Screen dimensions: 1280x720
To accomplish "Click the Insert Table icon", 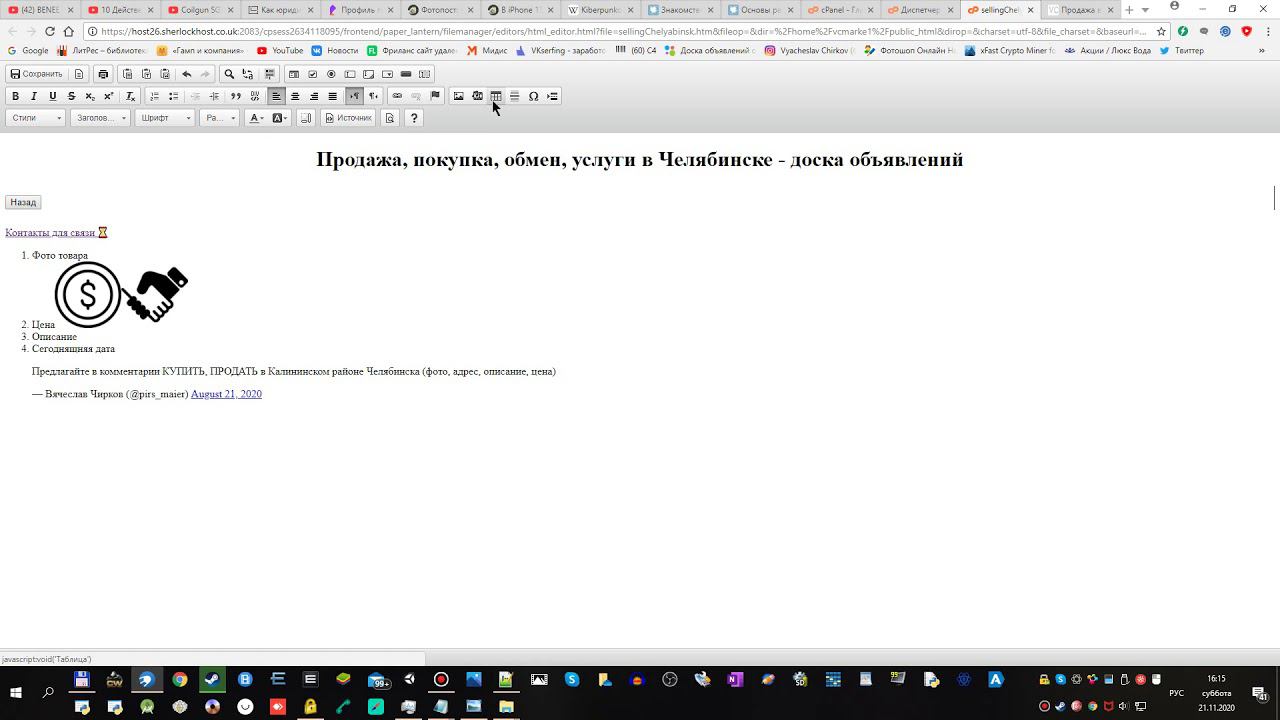I will pos(496,96).
